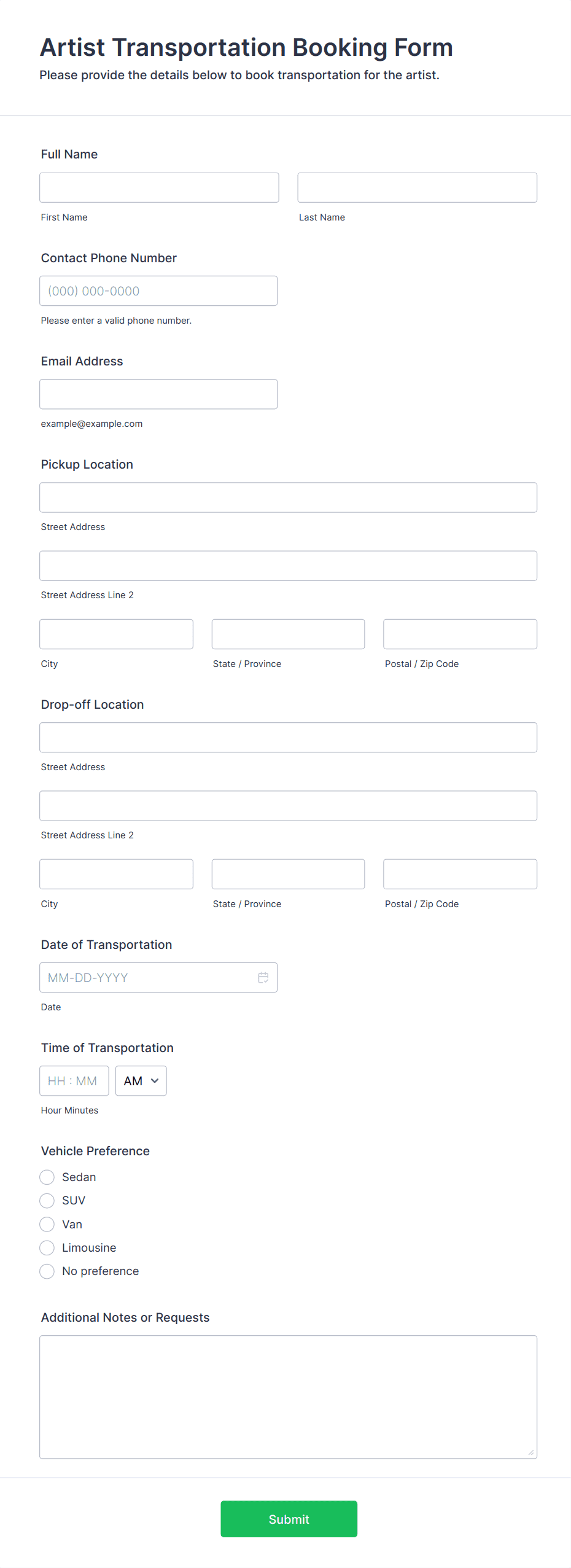
Task: Focus the Email Address input
Action: tap(158, 394)
